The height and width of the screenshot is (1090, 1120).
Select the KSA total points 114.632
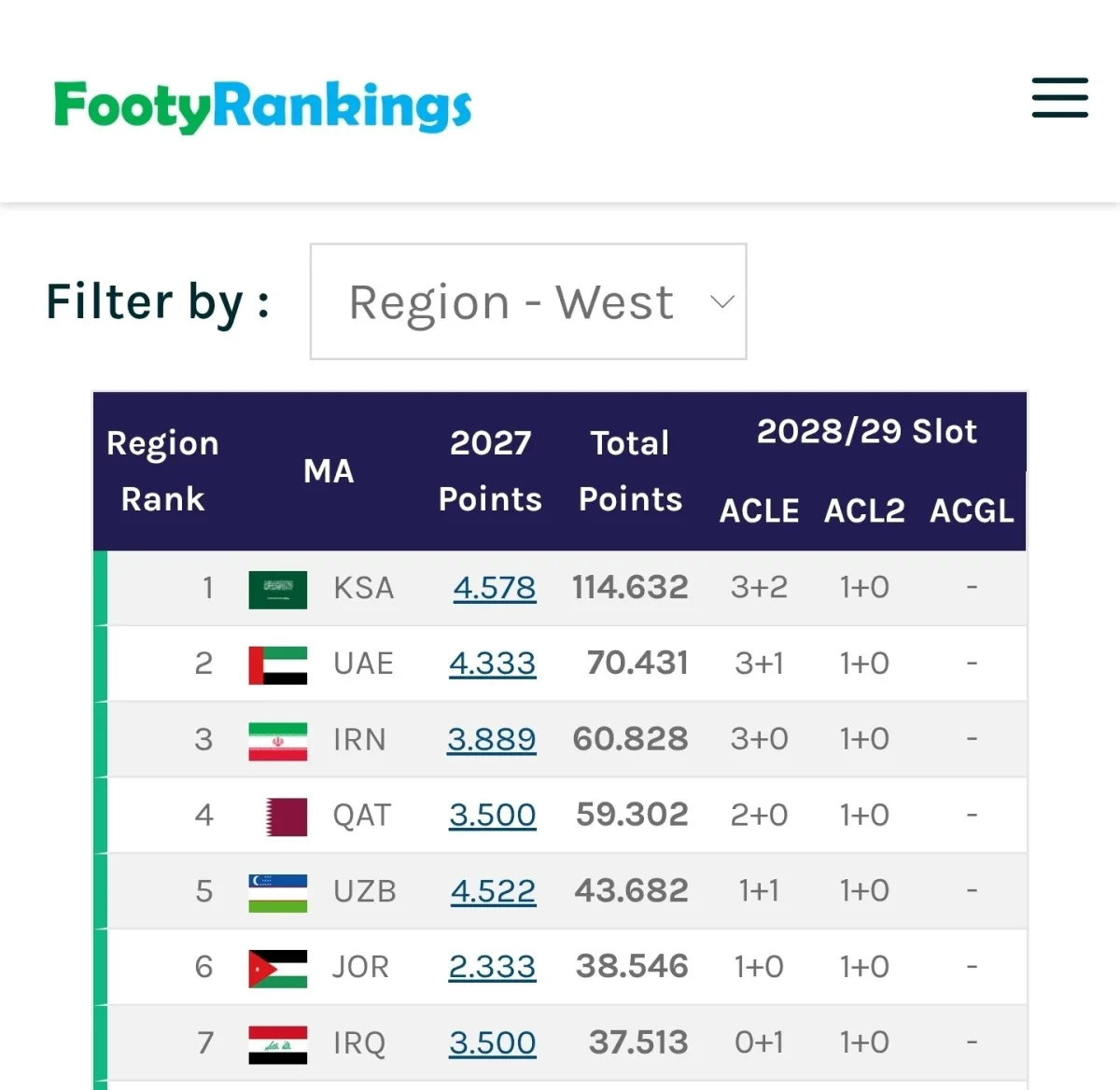630,587
